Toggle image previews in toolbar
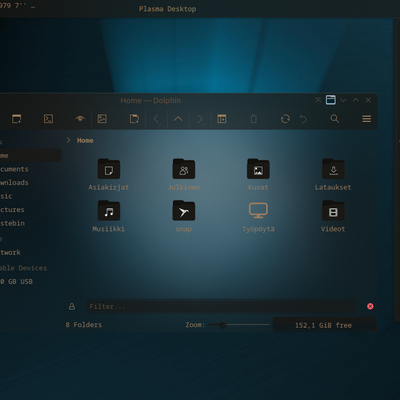 point(102,119)
